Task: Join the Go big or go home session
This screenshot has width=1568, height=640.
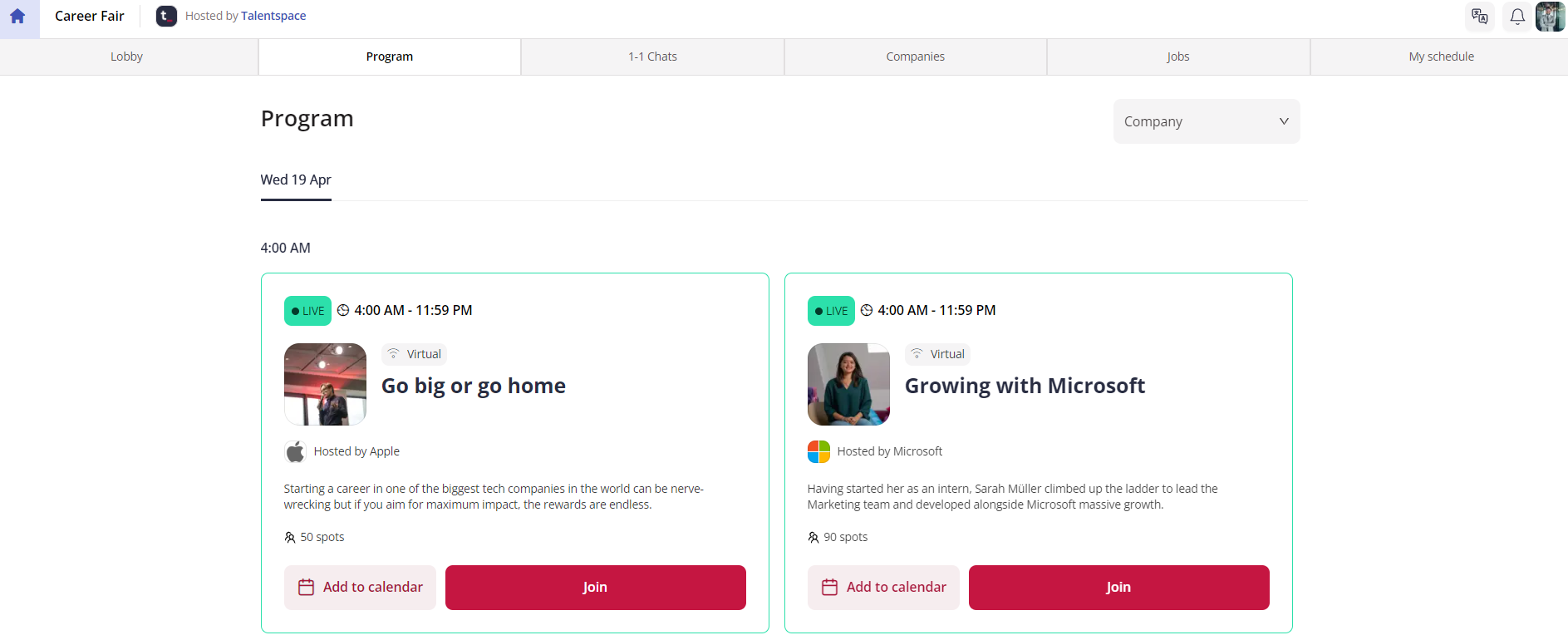Action: click(x=595, y=588)
